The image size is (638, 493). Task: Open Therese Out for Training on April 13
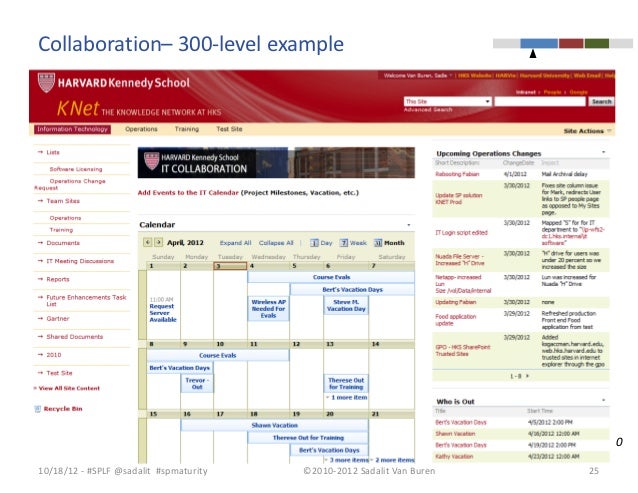(x=346, y=384)
